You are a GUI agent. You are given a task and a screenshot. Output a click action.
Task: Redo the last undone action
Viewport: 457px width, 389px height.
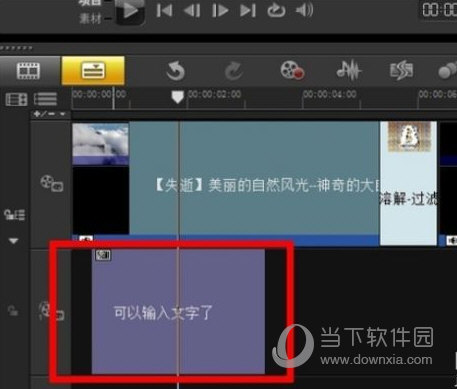click(x=234, y=71)
